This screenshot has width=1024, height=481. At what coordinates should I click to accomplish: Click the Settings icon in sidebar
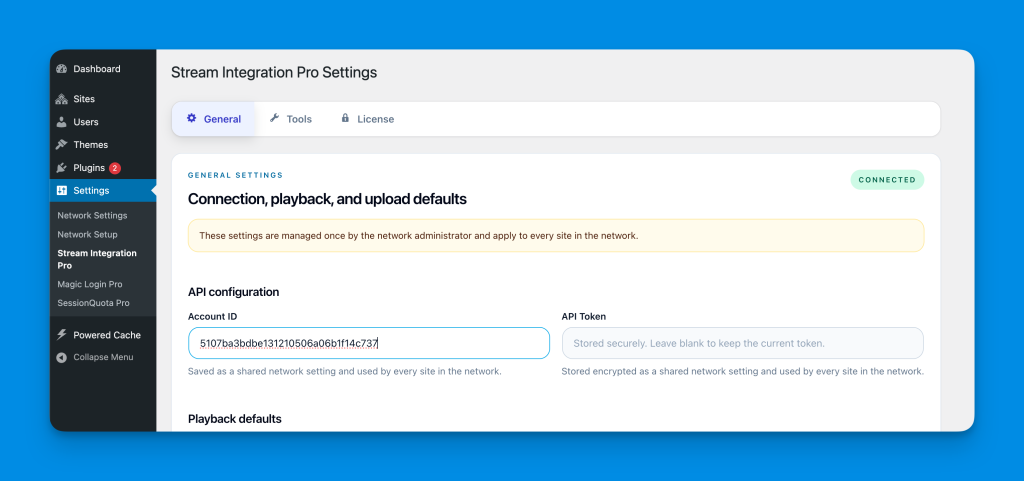tap(62, 191)
